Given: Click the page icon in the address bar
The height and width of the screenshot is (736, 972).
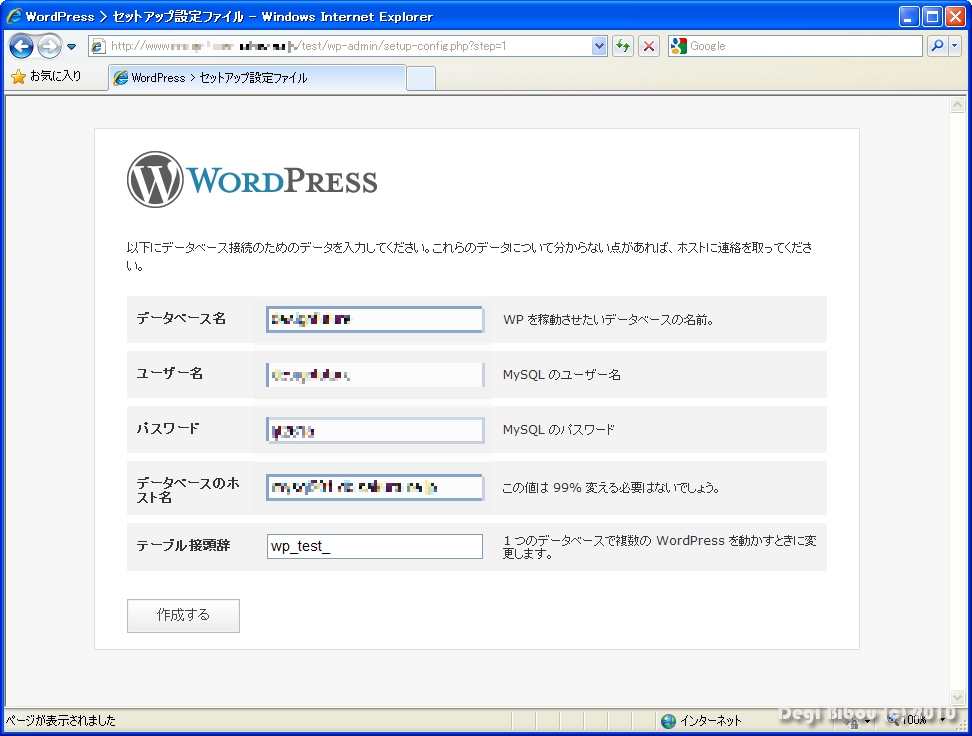Looking at the screenshot, I should tap(99, 46).
